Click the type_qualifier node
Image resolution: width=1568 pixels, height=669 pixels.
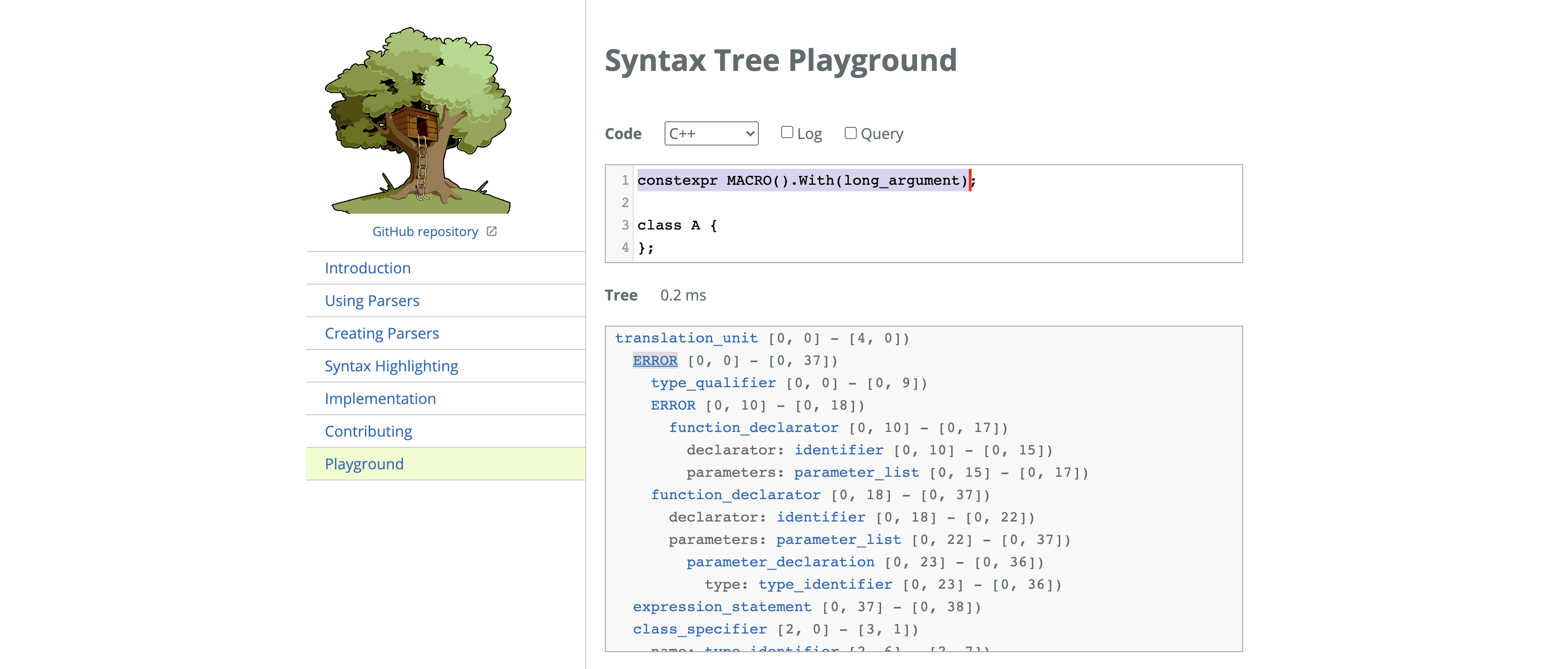[x=713, y=383]
